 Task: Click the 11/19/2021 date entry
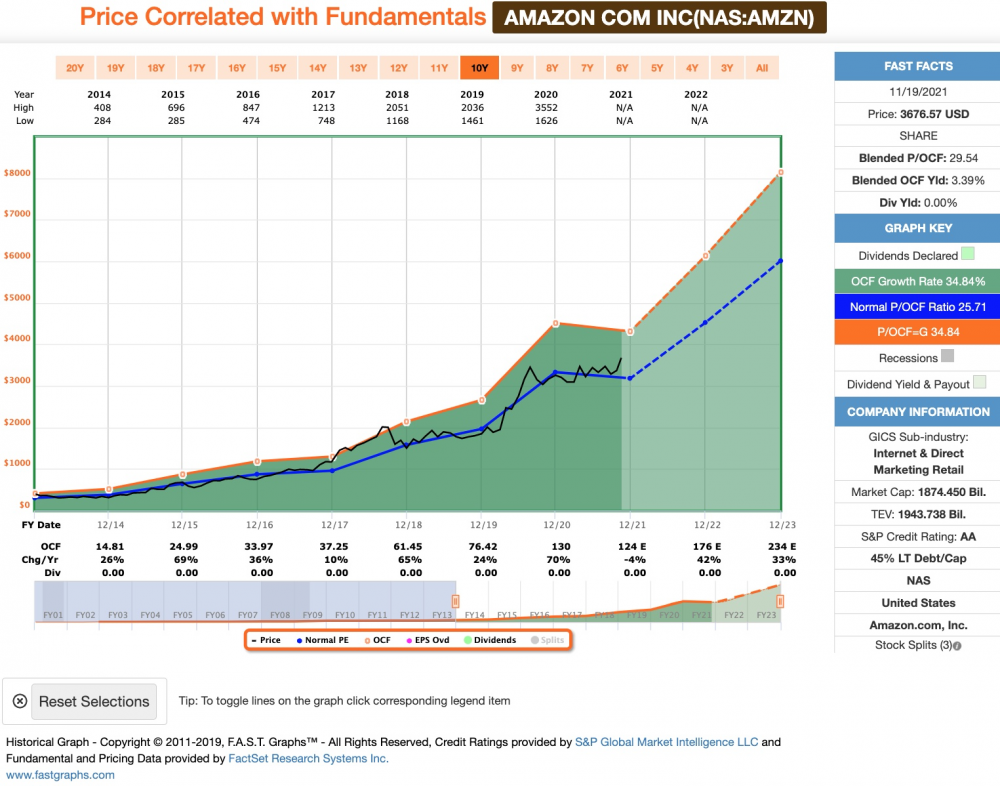tap(918, 92)
